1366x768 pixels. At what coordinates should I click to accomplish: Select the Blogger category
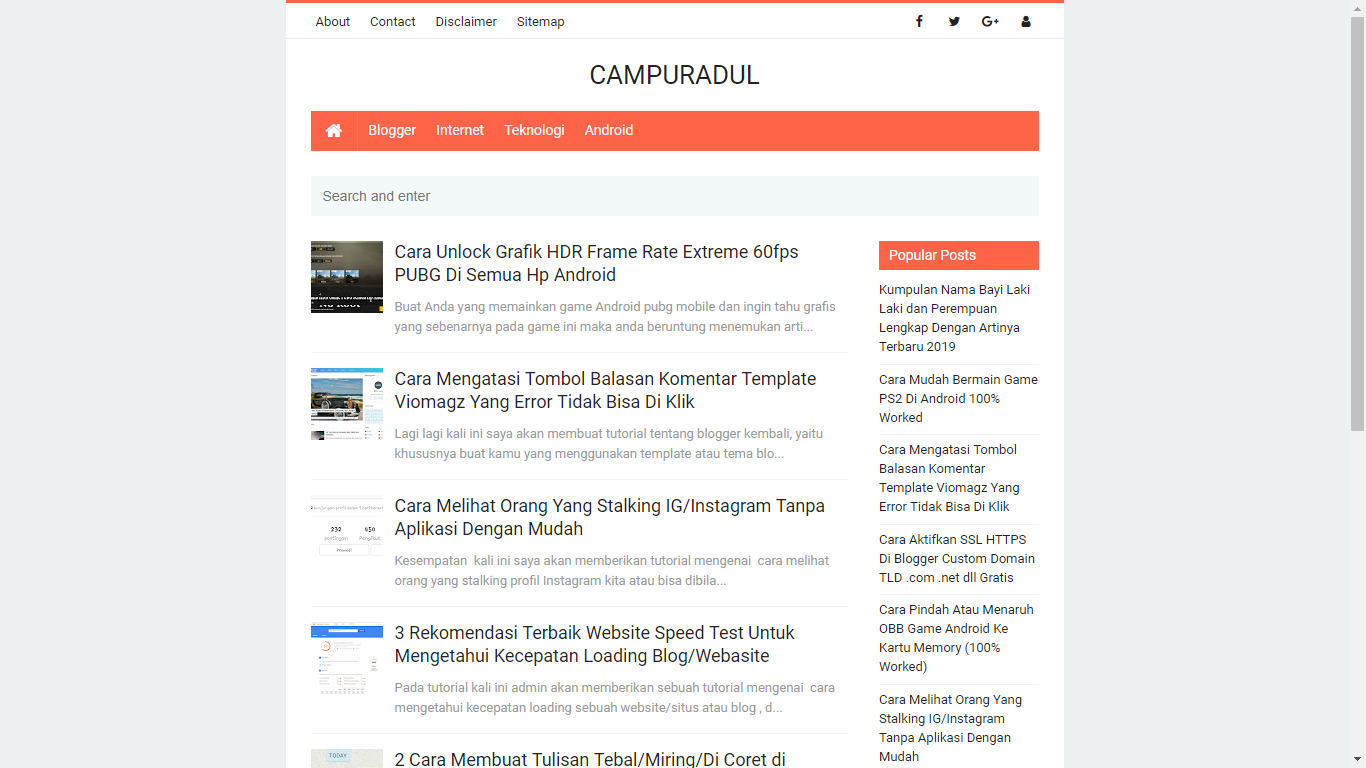392,131
